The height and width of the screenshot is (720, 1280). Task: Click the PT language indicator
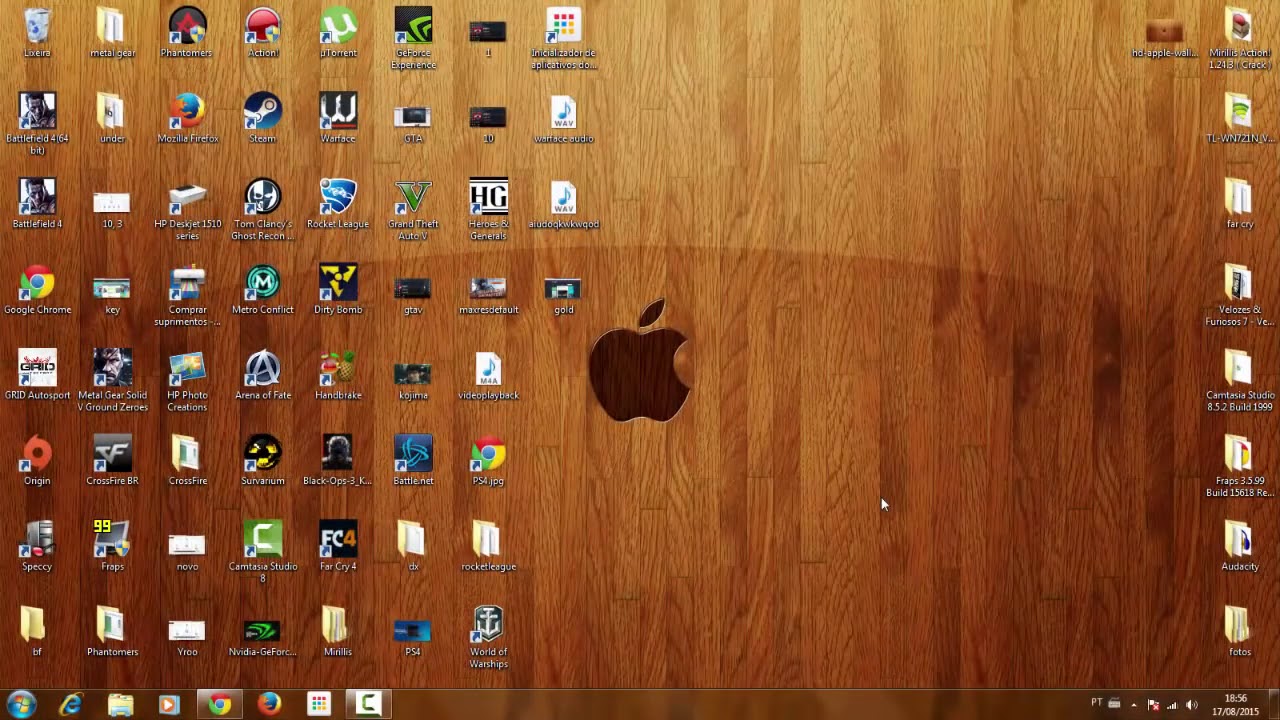1097,703
